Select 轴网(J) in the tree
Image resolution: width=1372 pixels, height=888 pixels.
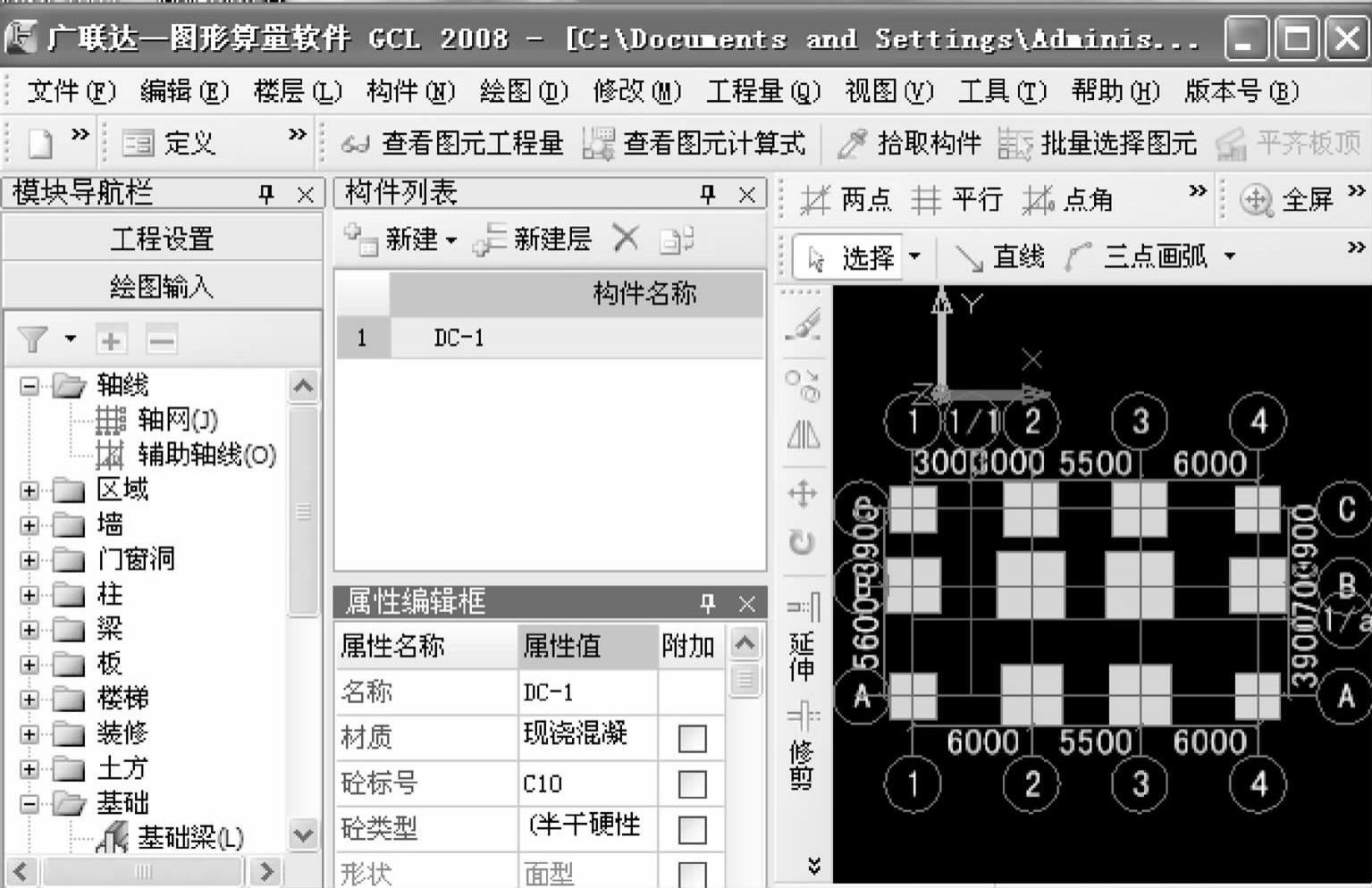point(158,420)
